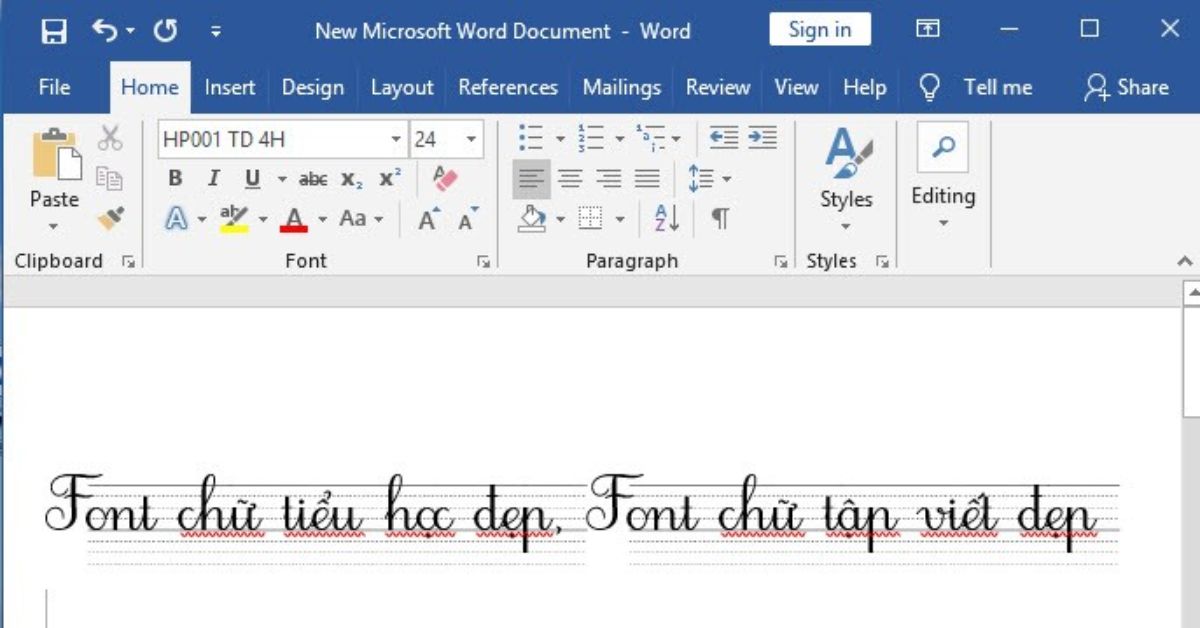Activate the Format Painter brush
Screen dimensions: 1200x628
click(110, 218)
